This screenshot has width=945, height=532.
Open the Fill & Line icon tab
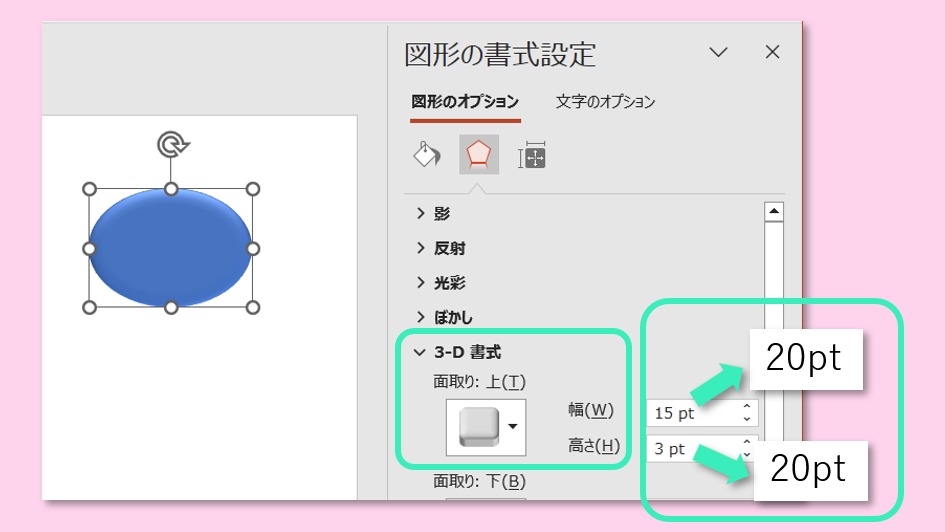[x=427, y=155]
